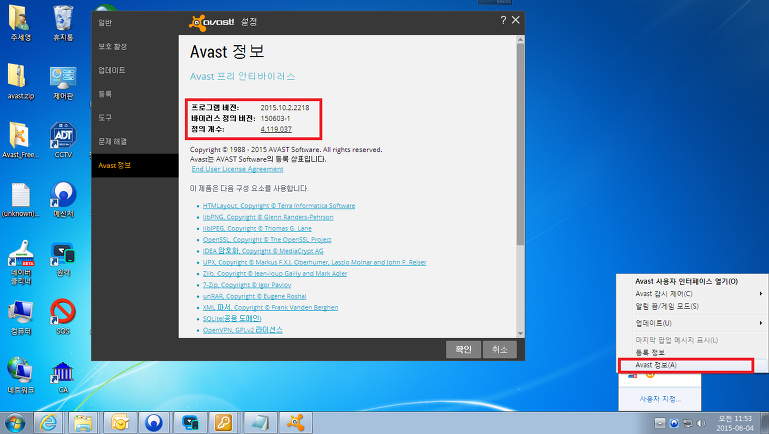Click the scrollbar down arrow in Avast 정보
Viewport: 769px width, 434px height.
point(520,333)
